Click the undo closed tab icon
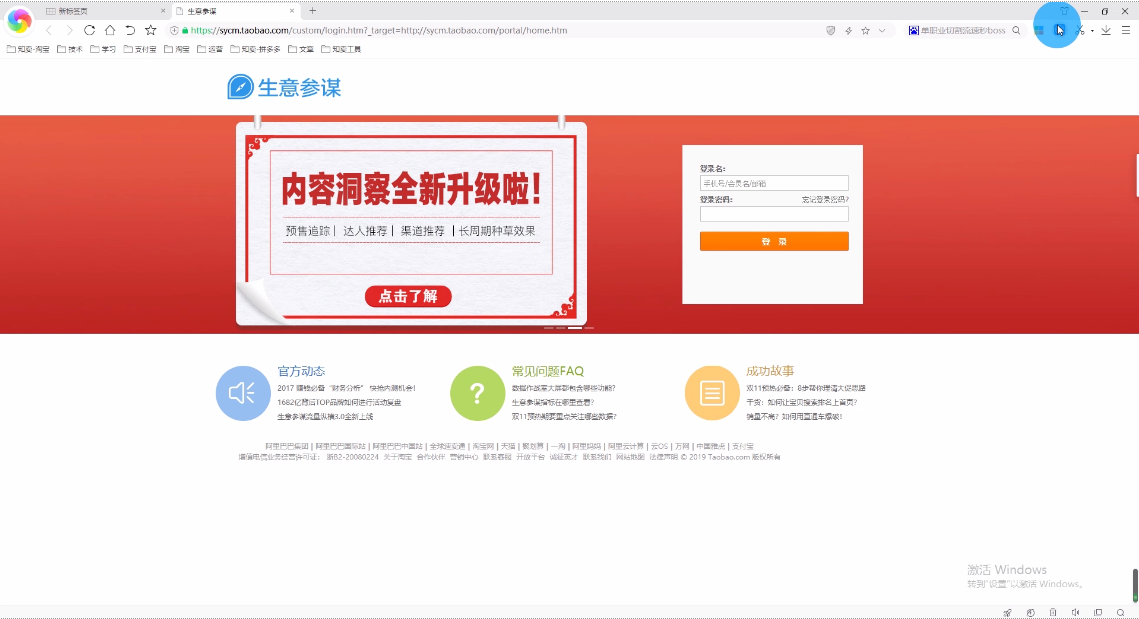This screenshot has height=619, width=1139. 130,30
